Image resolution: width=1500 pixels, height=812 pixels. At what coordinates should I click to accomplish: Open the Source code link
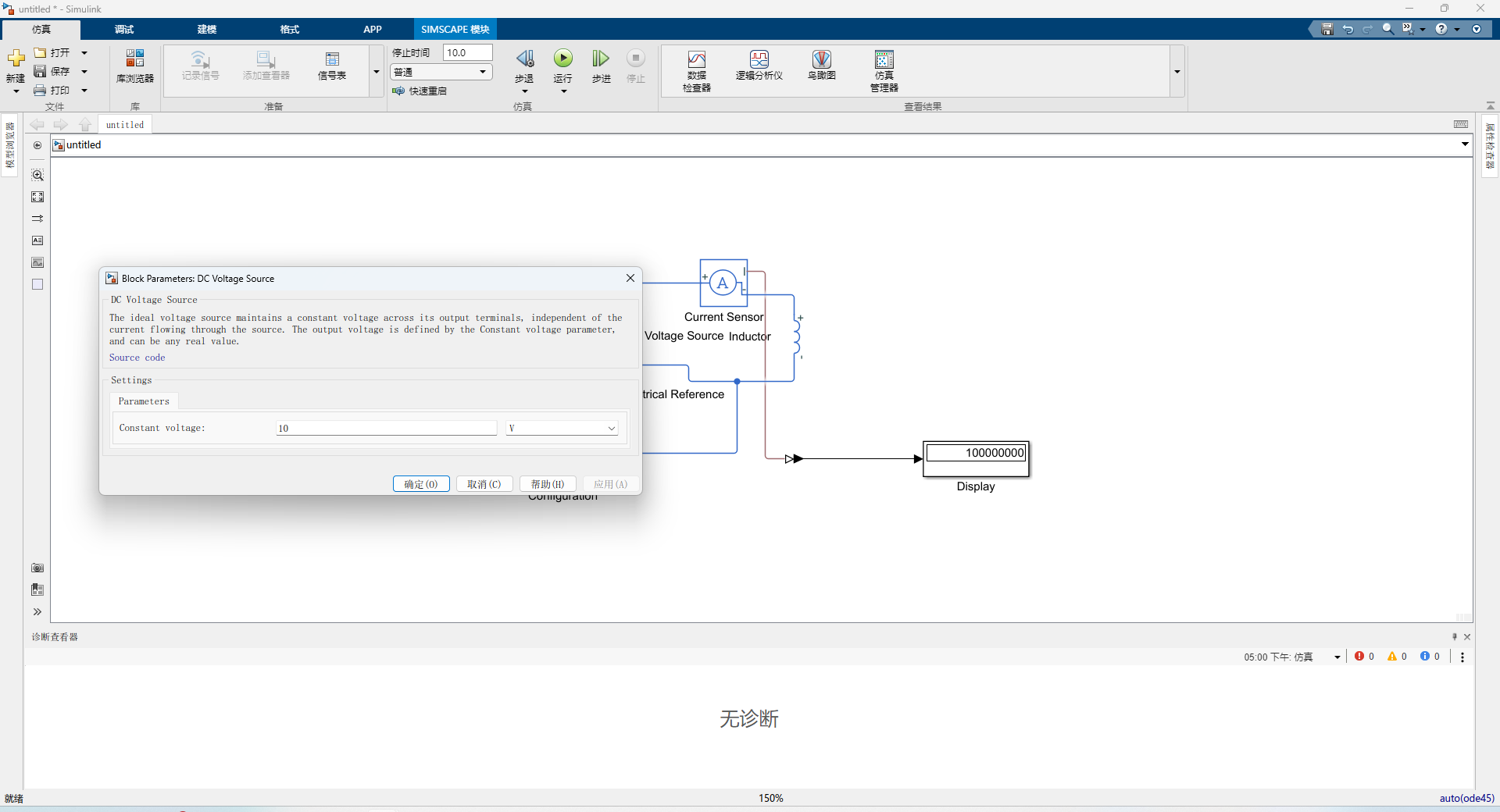[137, 358]
